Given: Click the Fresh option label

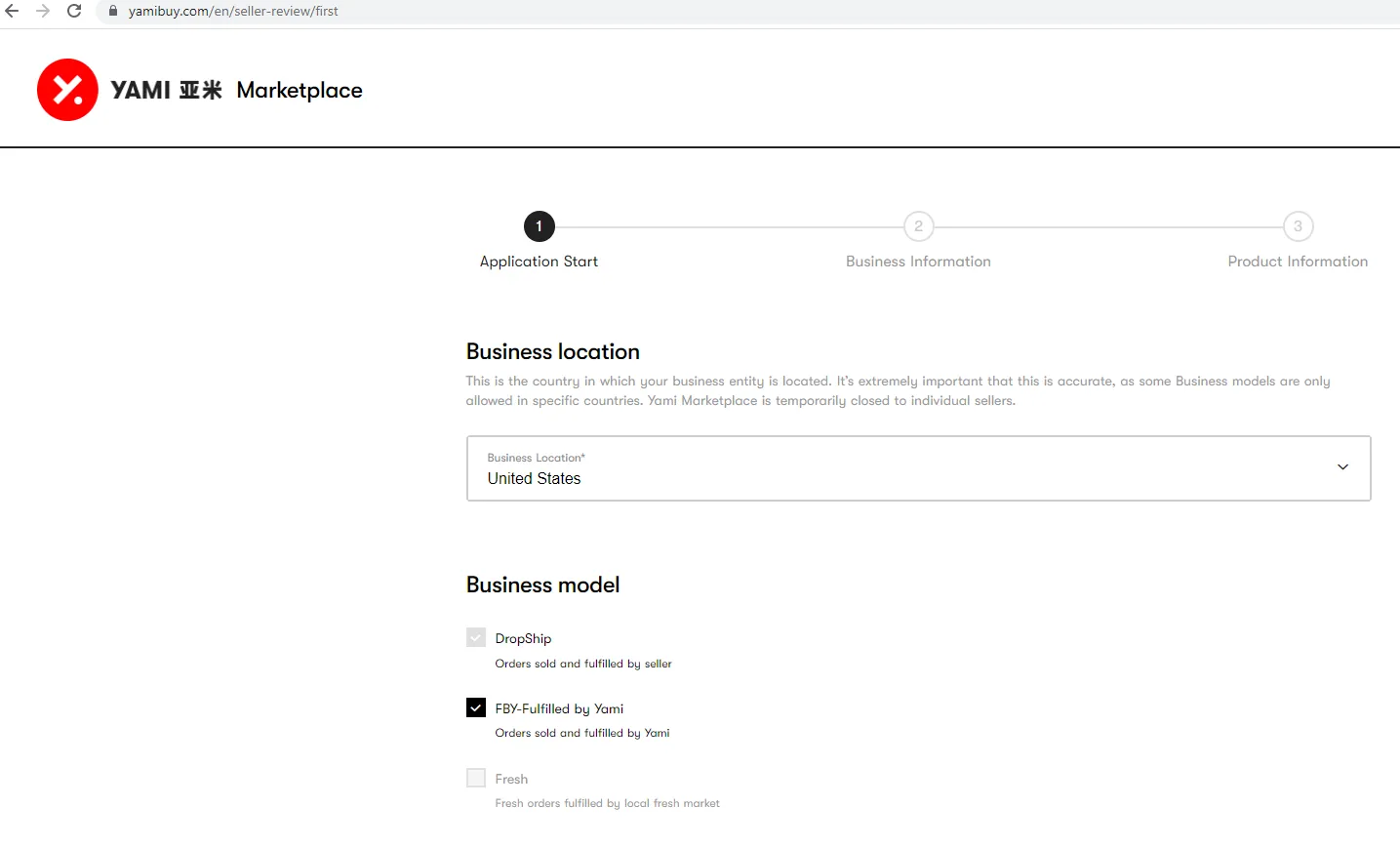Looking at the screenshot, I should 511,779.
